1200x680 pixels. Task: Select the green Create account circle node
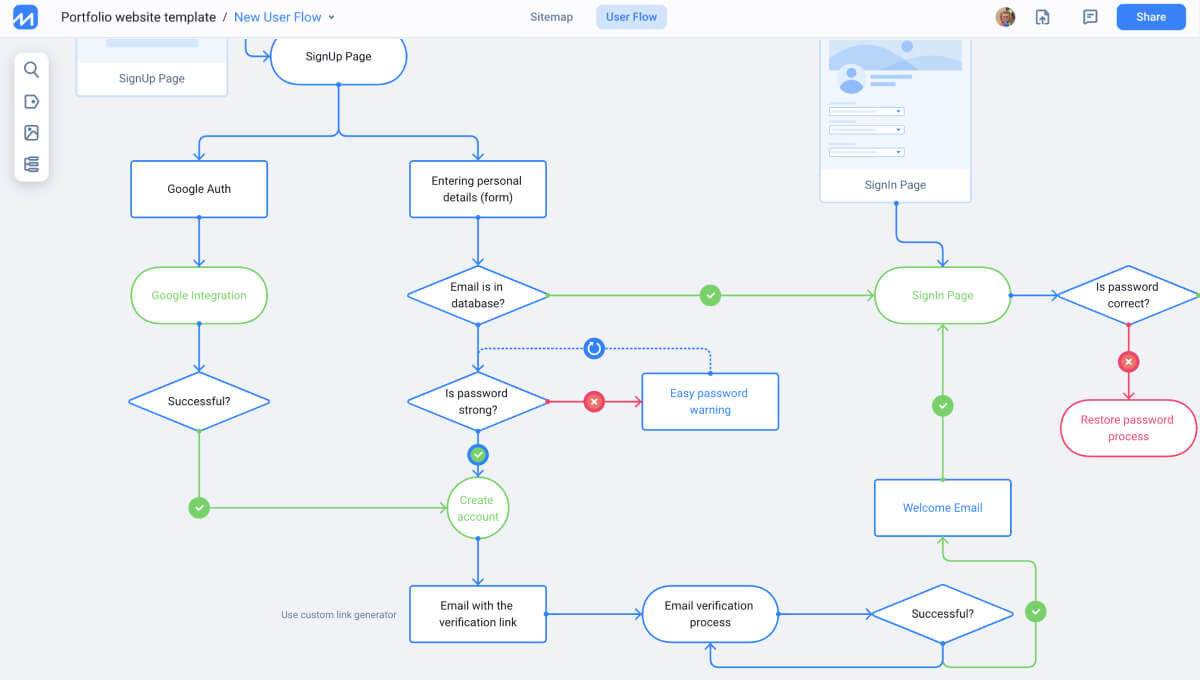pos(478,508)
